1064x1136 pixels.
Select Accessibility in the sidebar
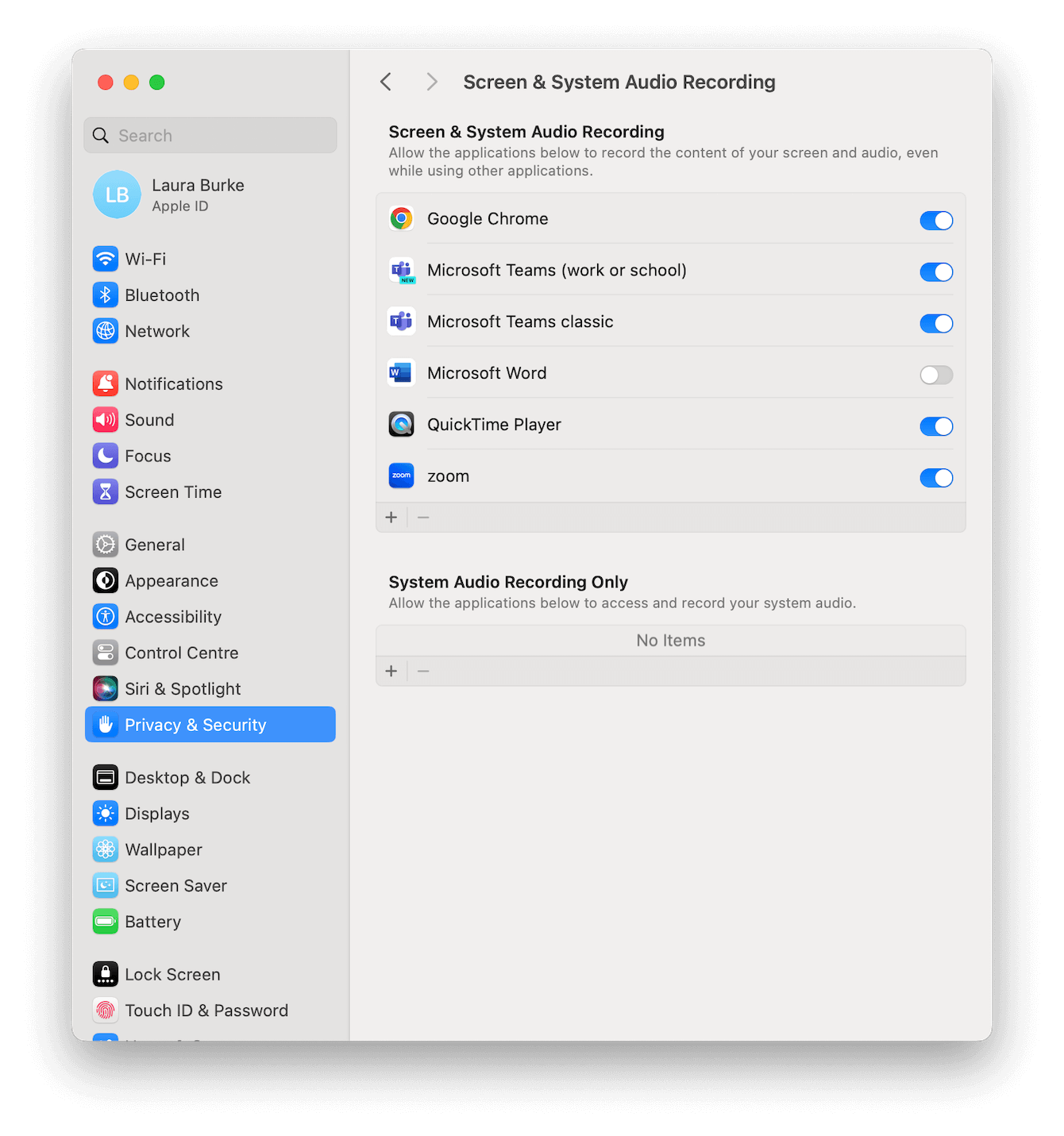click(x=210, y=617)
